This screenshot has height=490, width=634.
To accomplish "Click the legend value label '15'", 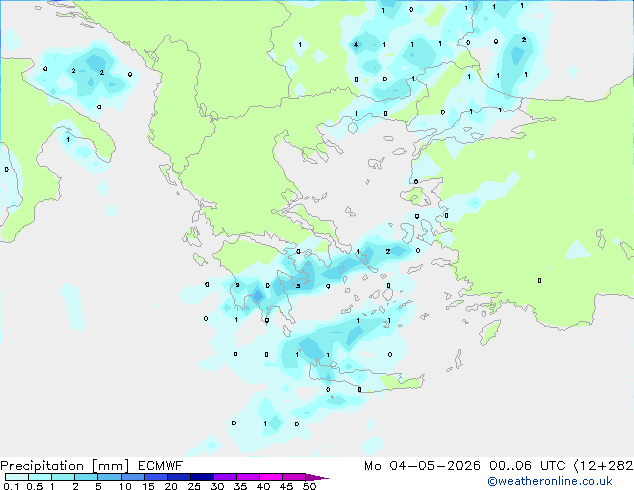I will [148, 486].
